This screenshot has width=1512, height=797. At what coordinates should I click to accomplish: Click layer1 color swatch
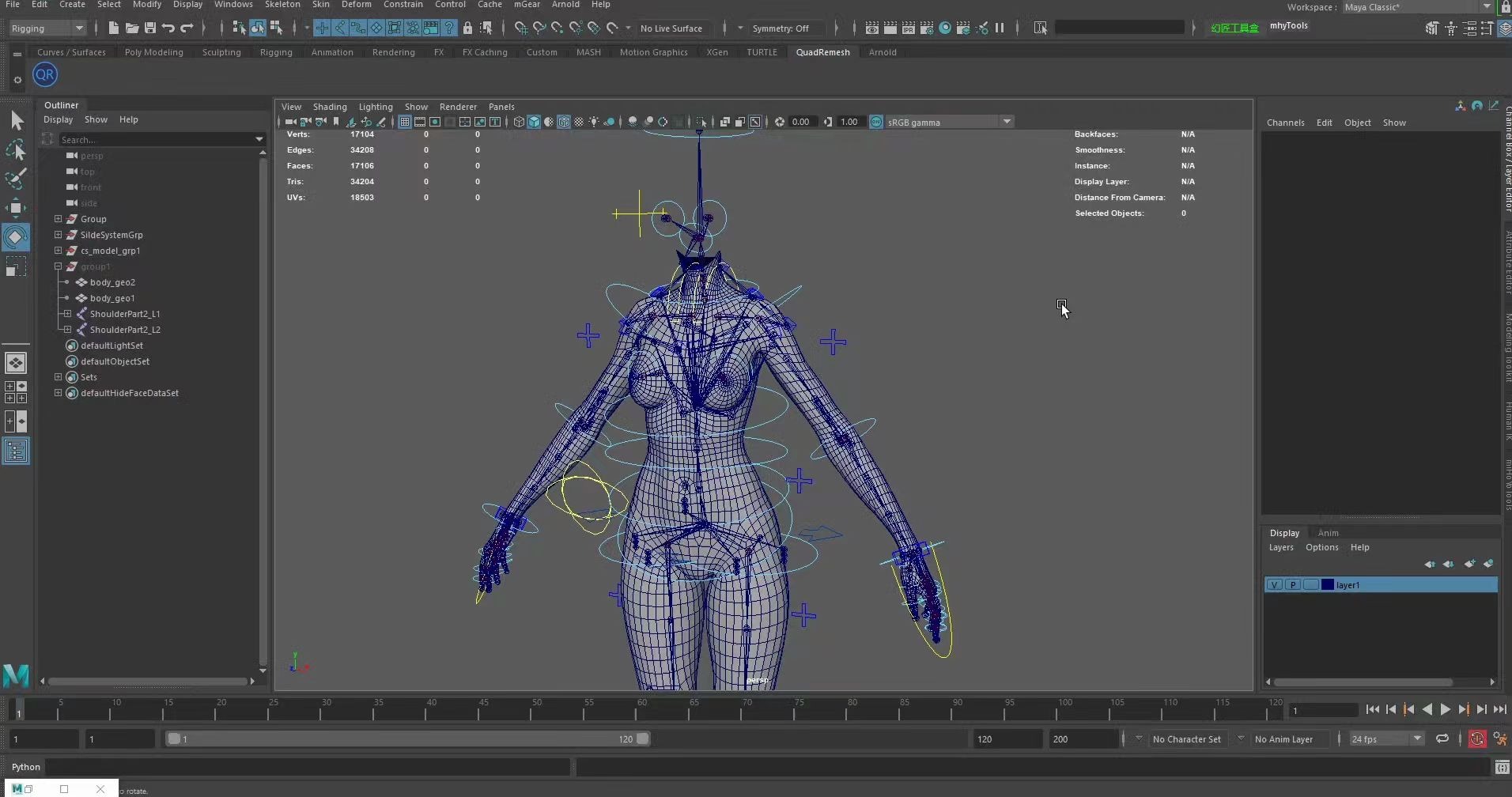(x=1328, y=585)
